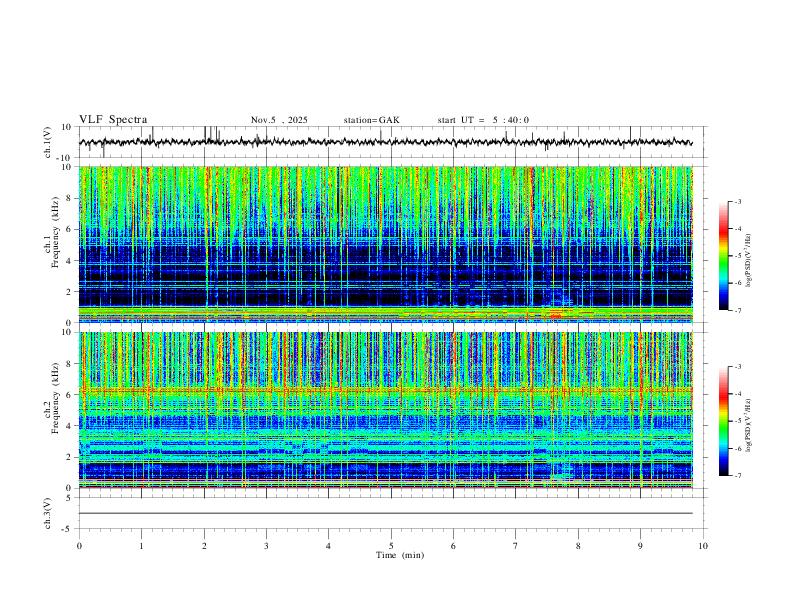Click the "5" tick on ch.3(V) axis
This screenshot has height=612, width=792.
click(69, 498)
